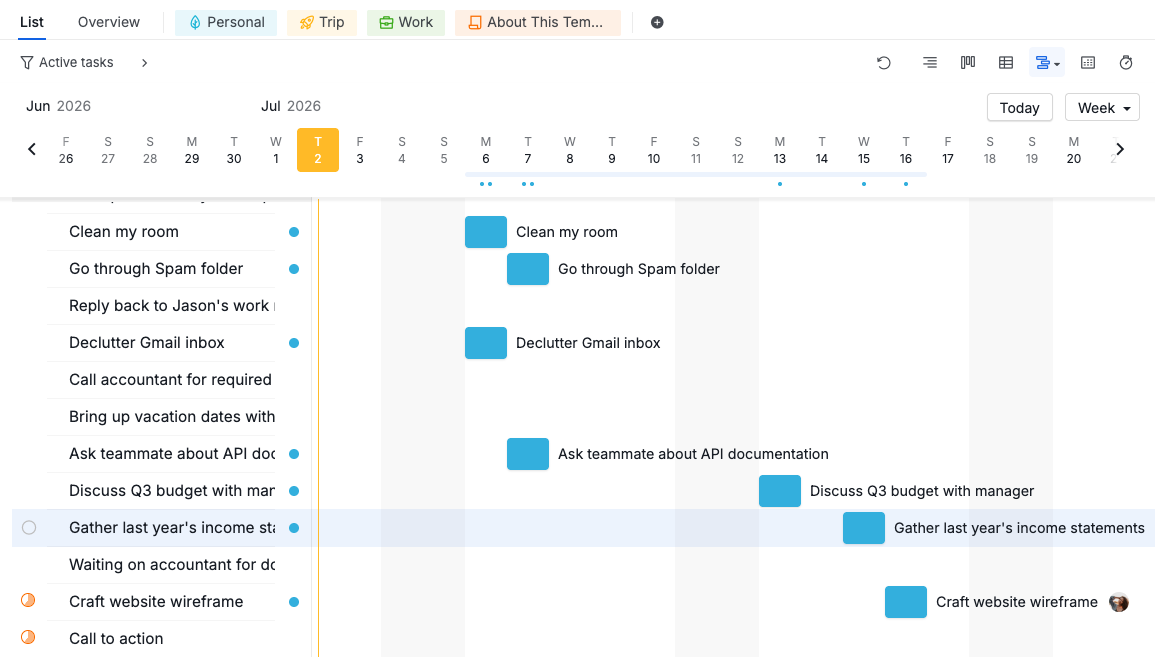Open 'Go through Spam folder' task in list
Viewport: 1155px width, 657px height.
coord(156,269)
